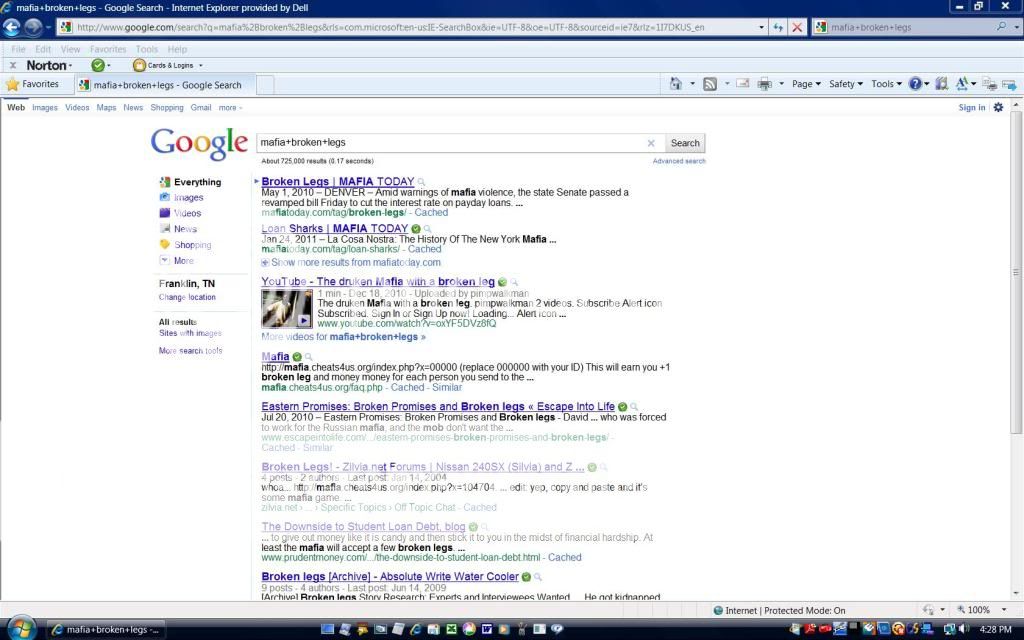Click the Google logo
This screenshot has width=1024, height=640.
(199, 144)
